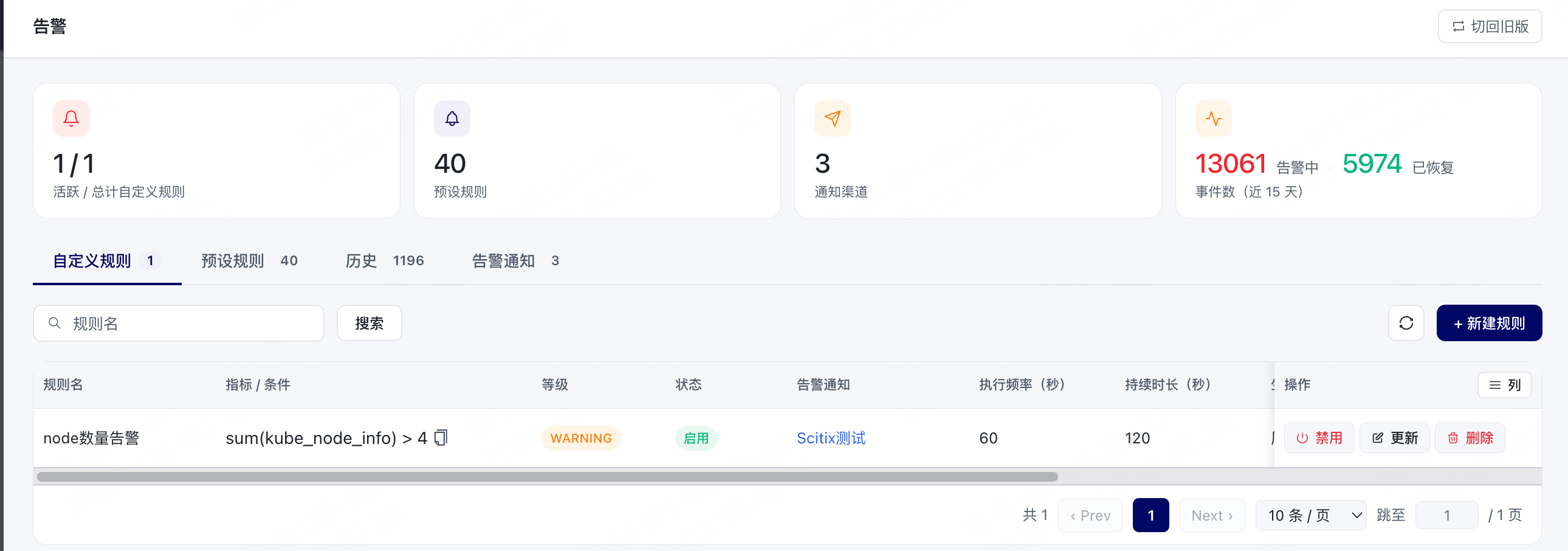Click the paper plane notification channel icon

[x=832, y=118]
